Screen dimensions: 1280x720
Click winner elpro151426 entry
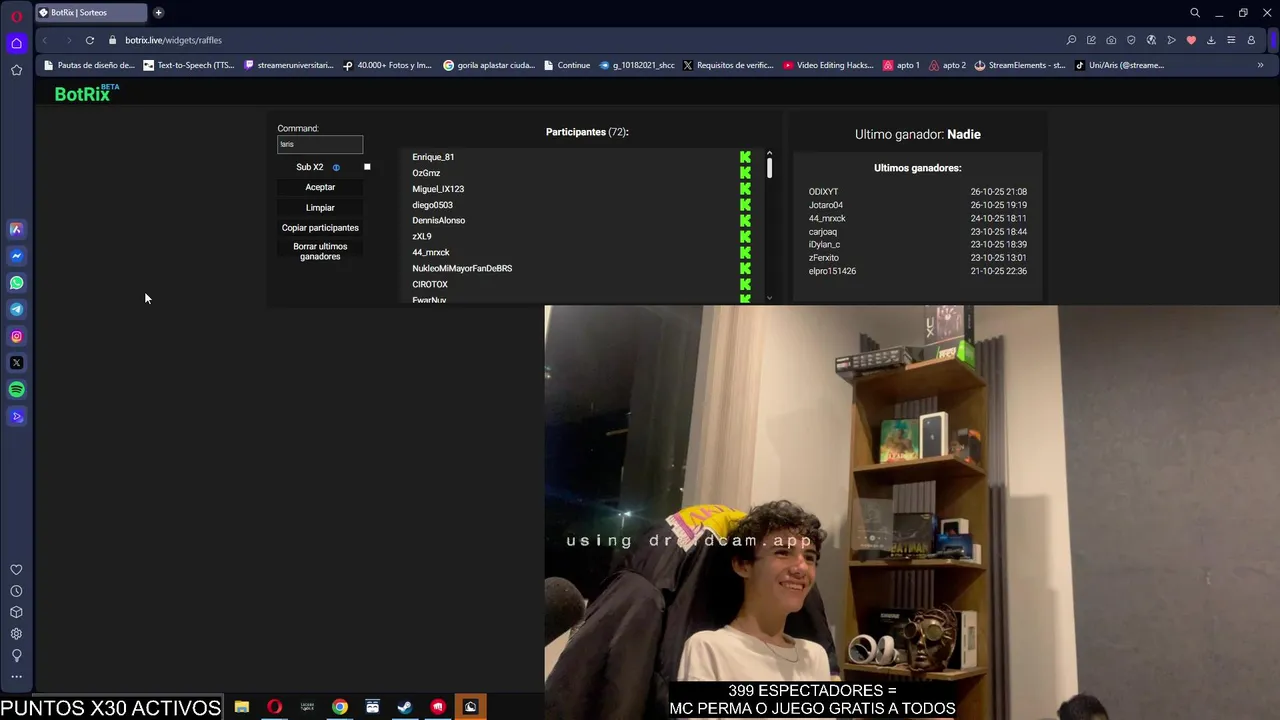[x=832, y=271]
